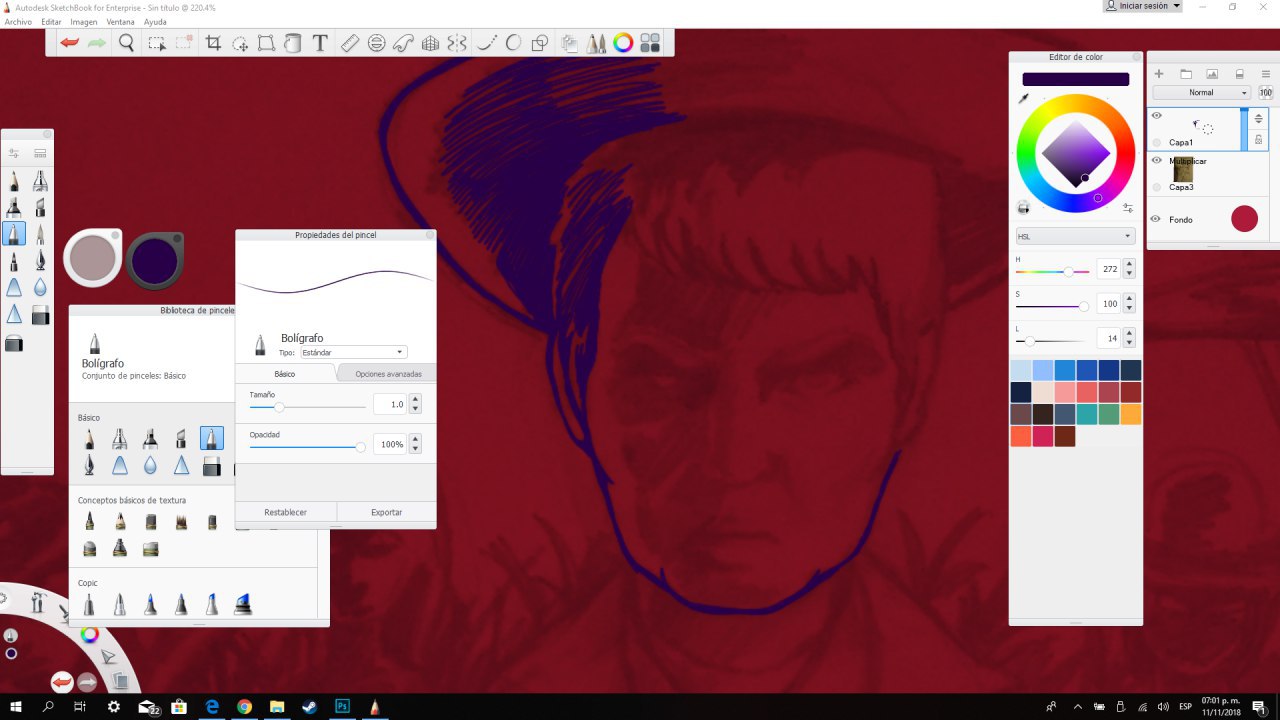Open the French Curve tool
Viewport: 1280px width, 720px height.
(x=403, y=43)
